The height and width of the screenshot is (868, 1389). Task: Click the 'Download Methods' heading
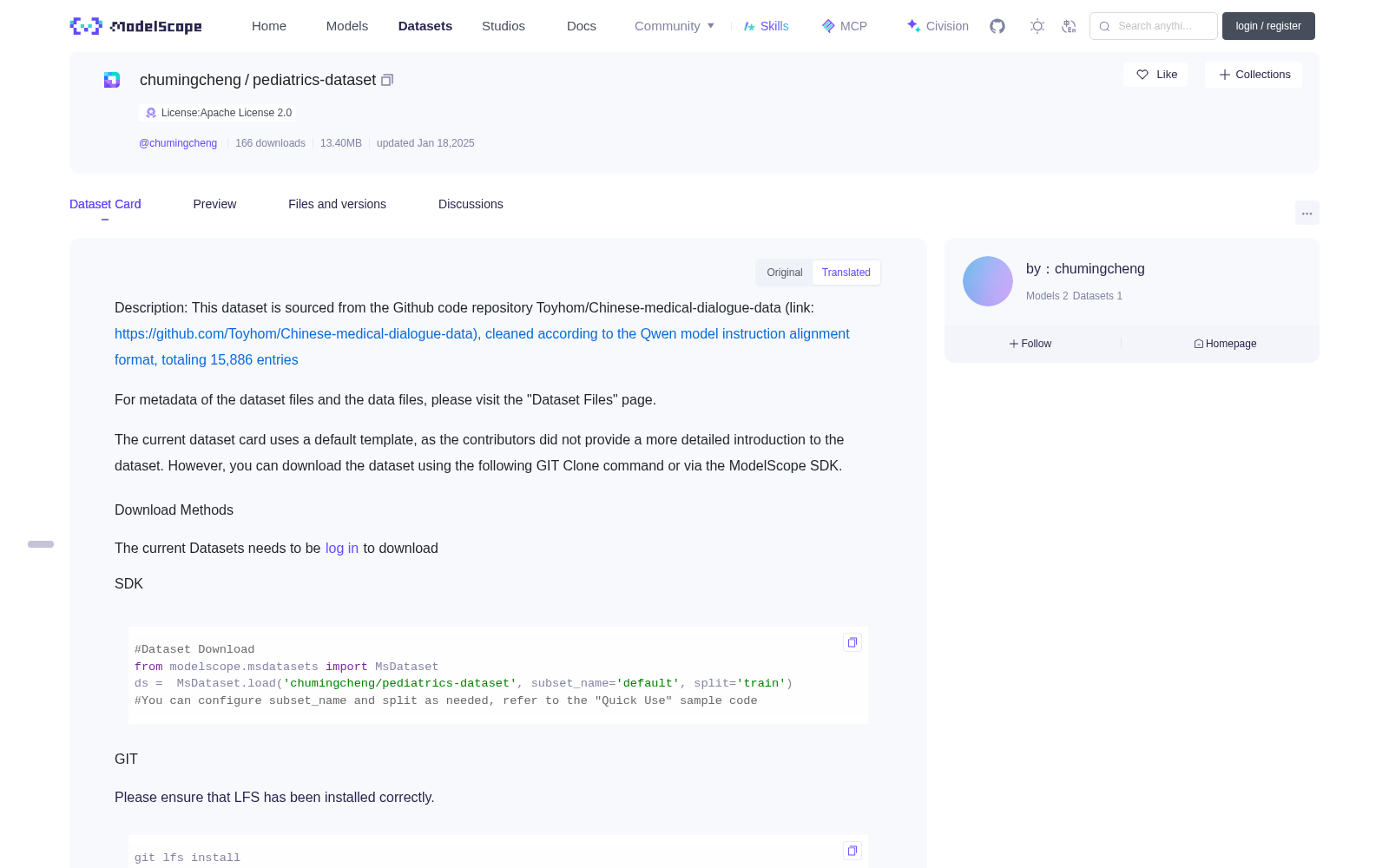coord(174,510)
